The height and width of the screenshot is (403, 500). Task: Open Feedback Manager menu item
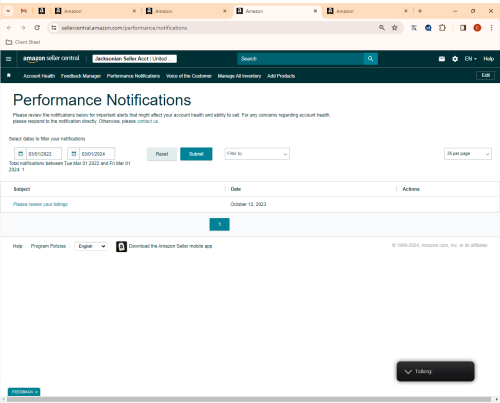click(81, 76)
